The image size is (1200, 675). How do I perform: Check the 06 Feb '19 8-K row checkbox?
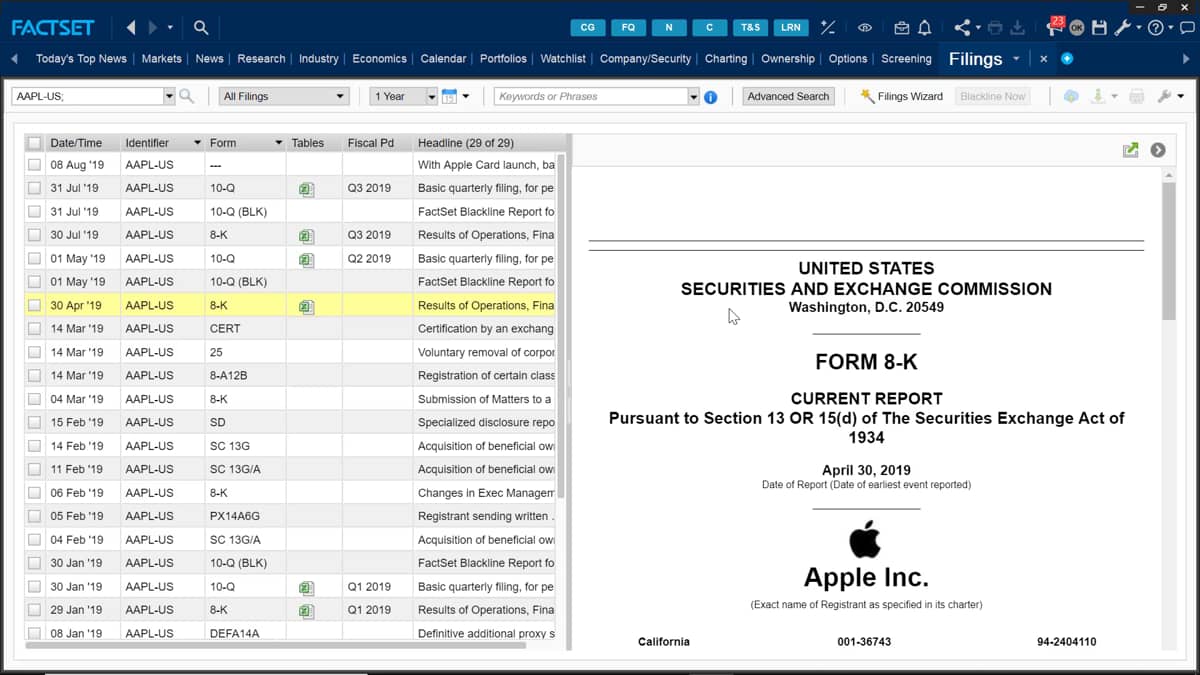pyautogui.click(x=35, y=493)
